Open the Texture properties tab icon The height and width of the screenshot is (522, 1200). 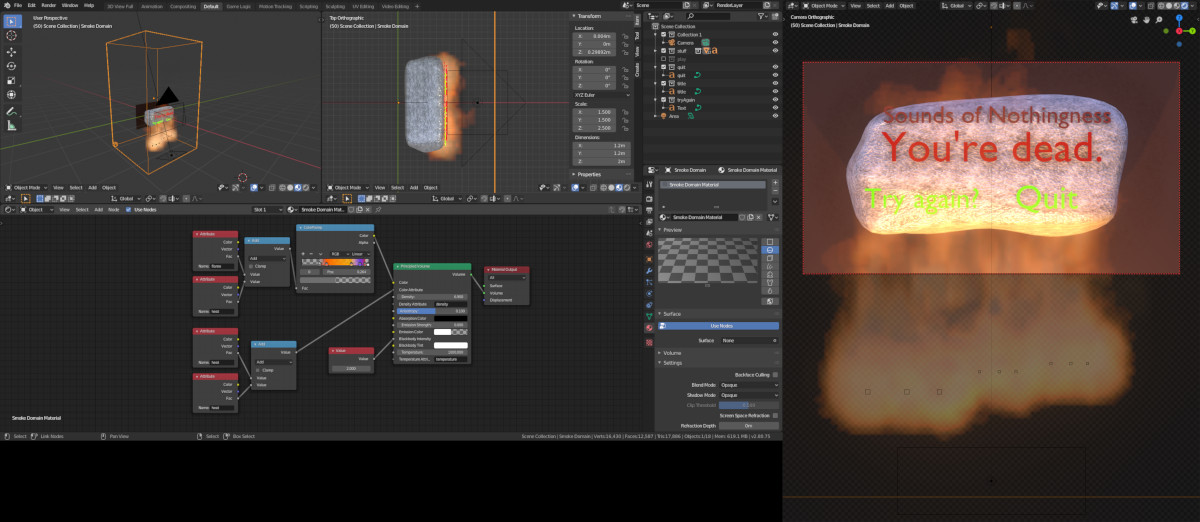pos(648,342)
